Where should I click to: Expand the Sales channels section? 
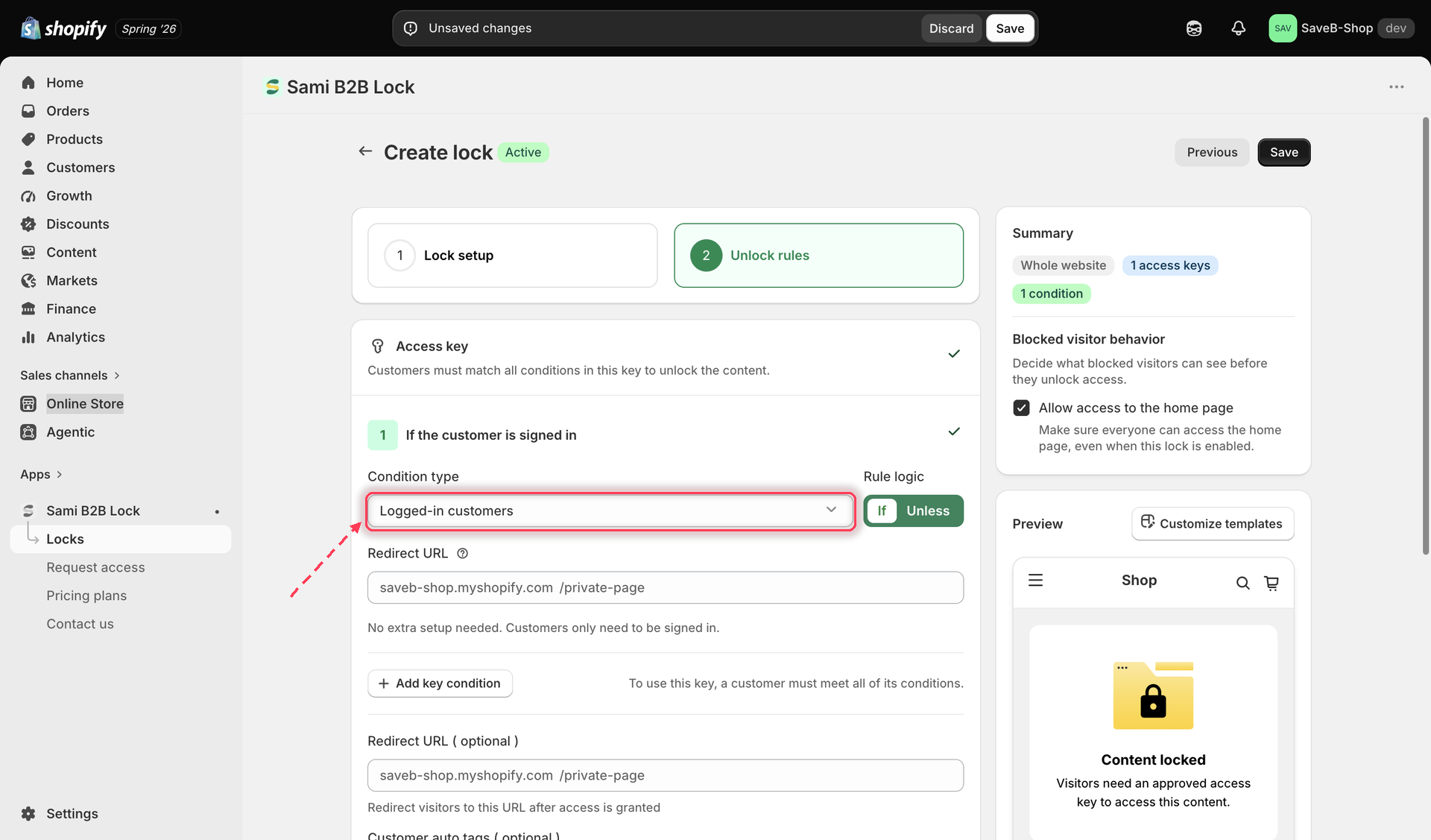[x=70, y=375]
